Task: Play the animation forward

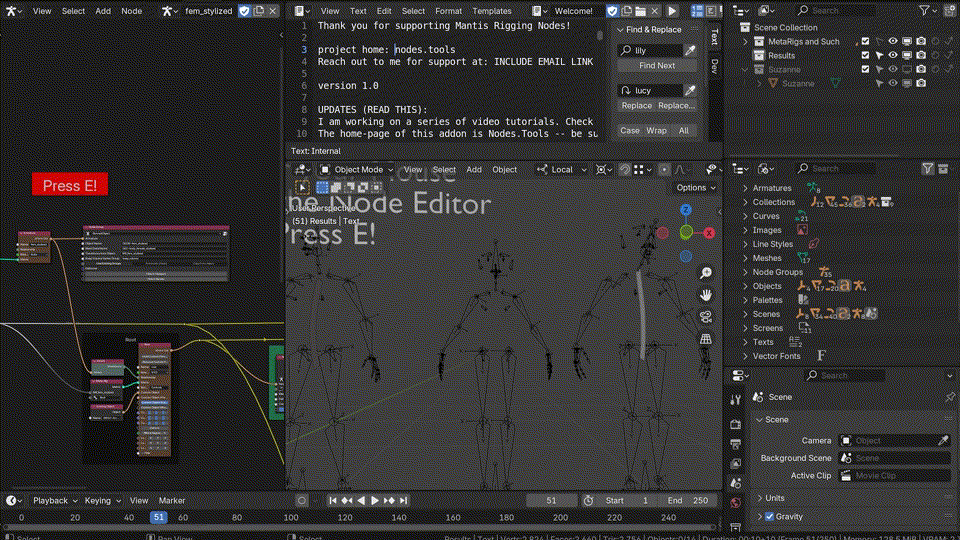Action: [375, 501]
